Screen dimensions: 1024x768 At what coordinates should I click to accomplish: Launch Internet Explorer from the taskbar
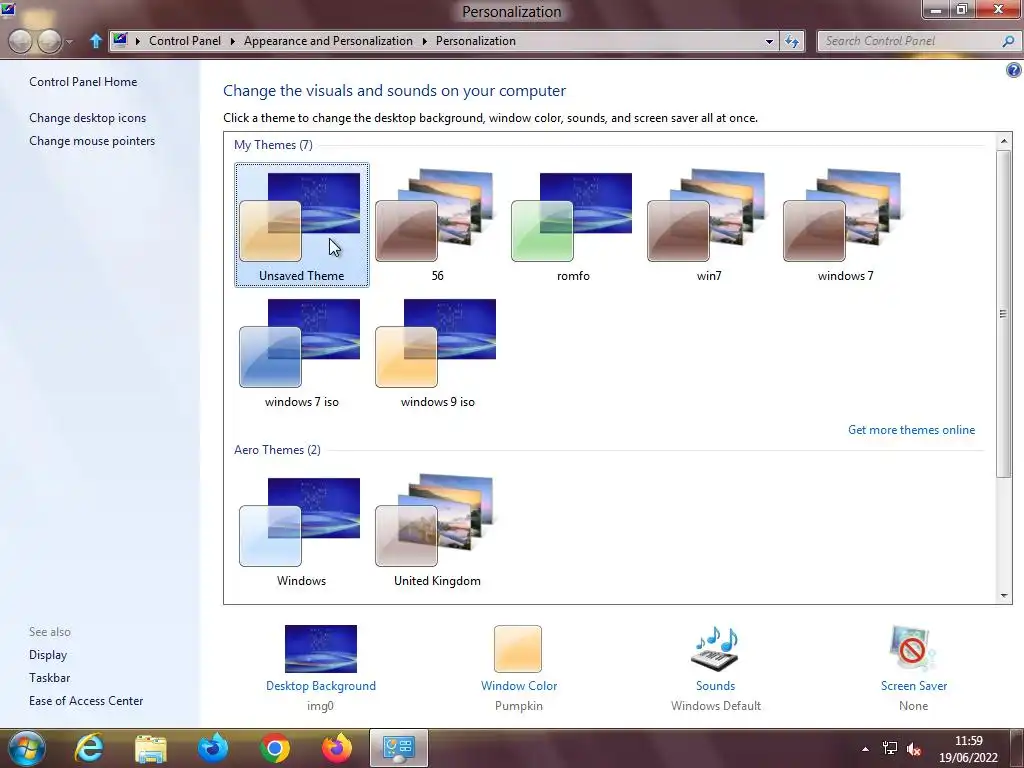(x=89, y=748)
